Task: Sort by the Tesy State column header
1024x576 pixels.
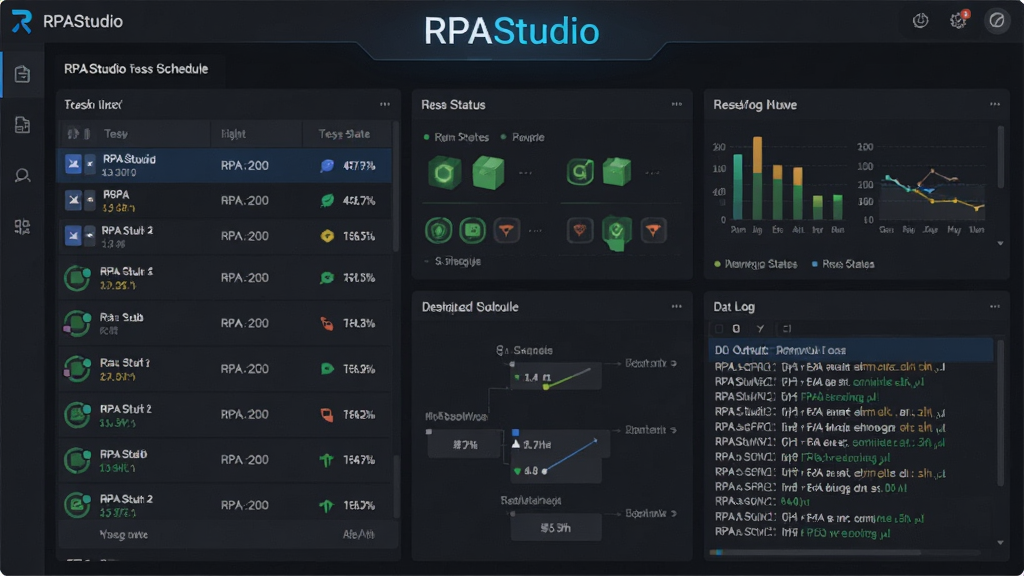Action: click(344, 134)
